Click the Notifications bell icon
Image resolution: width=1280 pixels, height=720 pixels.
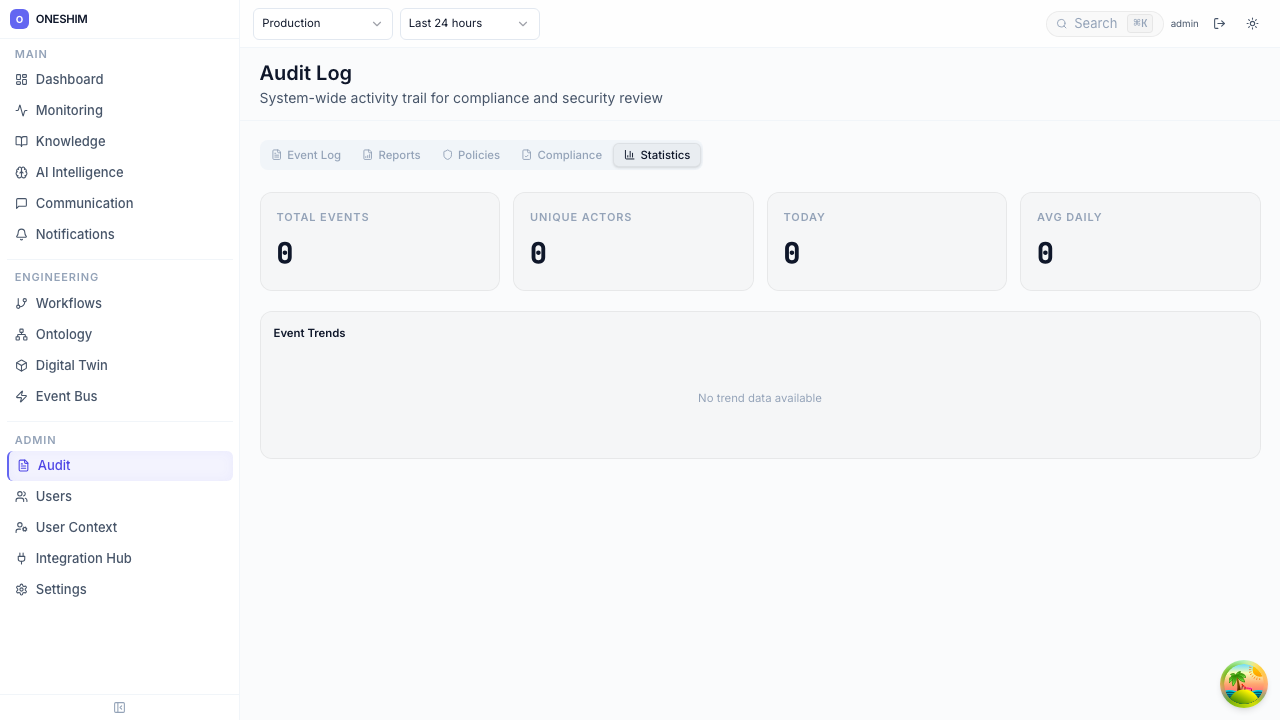coord(21,234)
